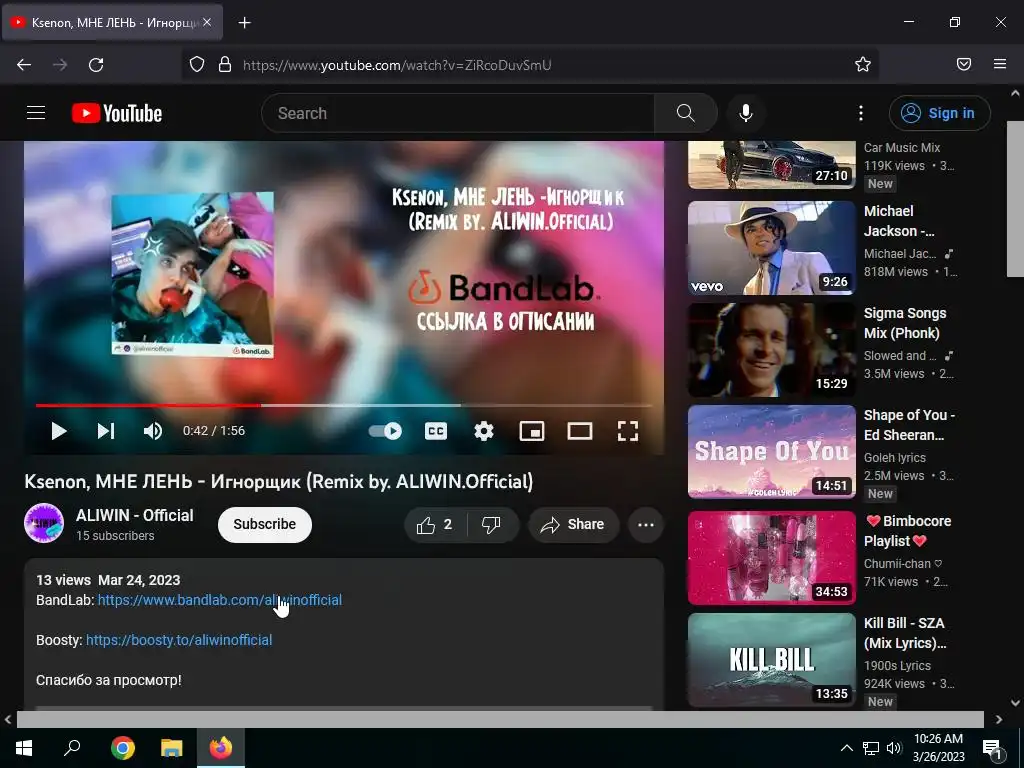Viewport: 1024px width, 768px height.
Task: Open Bimbocore Playlist thumbnail
Action: (772, 558)
